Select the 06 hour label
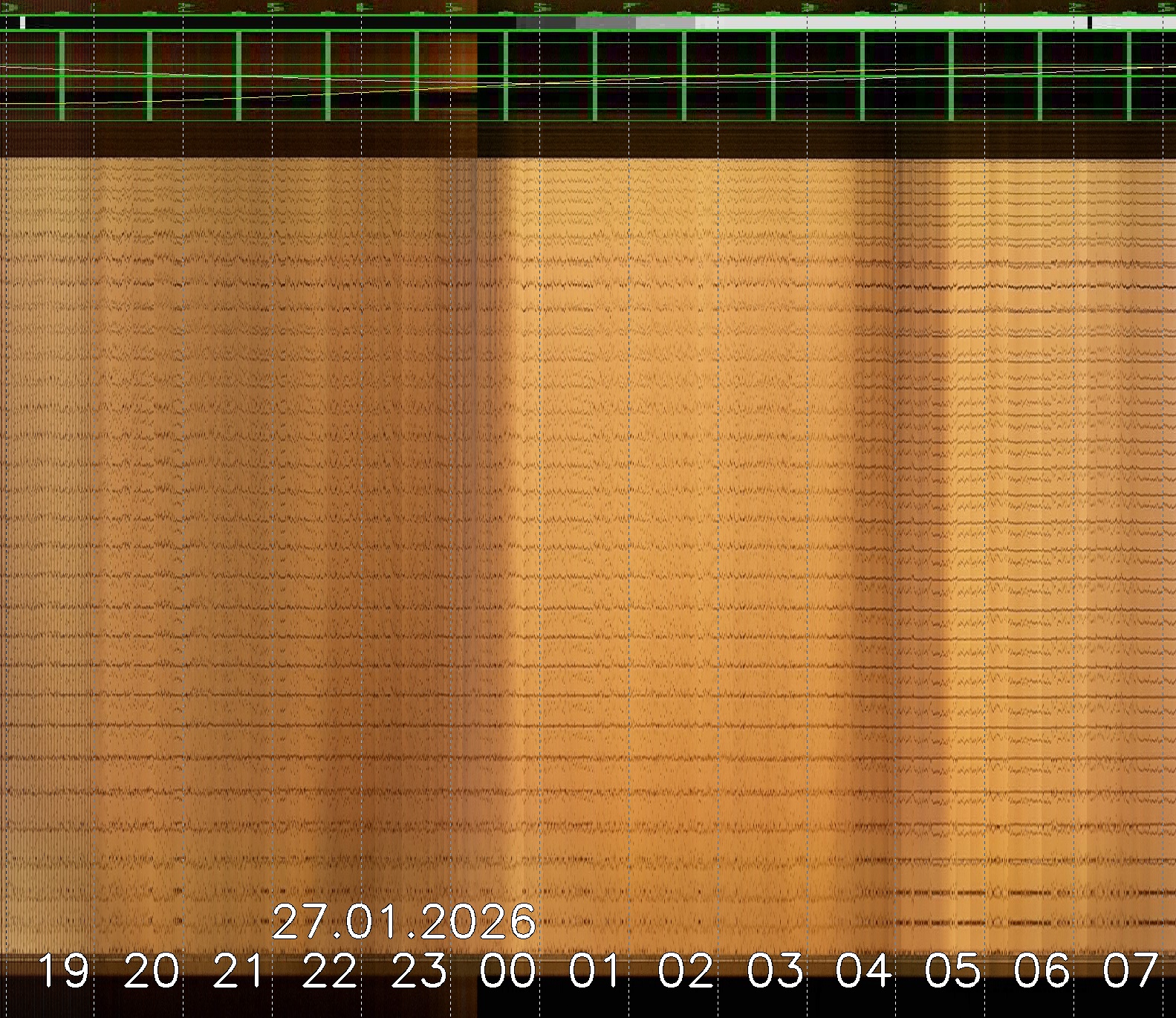Image resolution: width=1176 pixels, height=1018 pixels. (1042, 971)
